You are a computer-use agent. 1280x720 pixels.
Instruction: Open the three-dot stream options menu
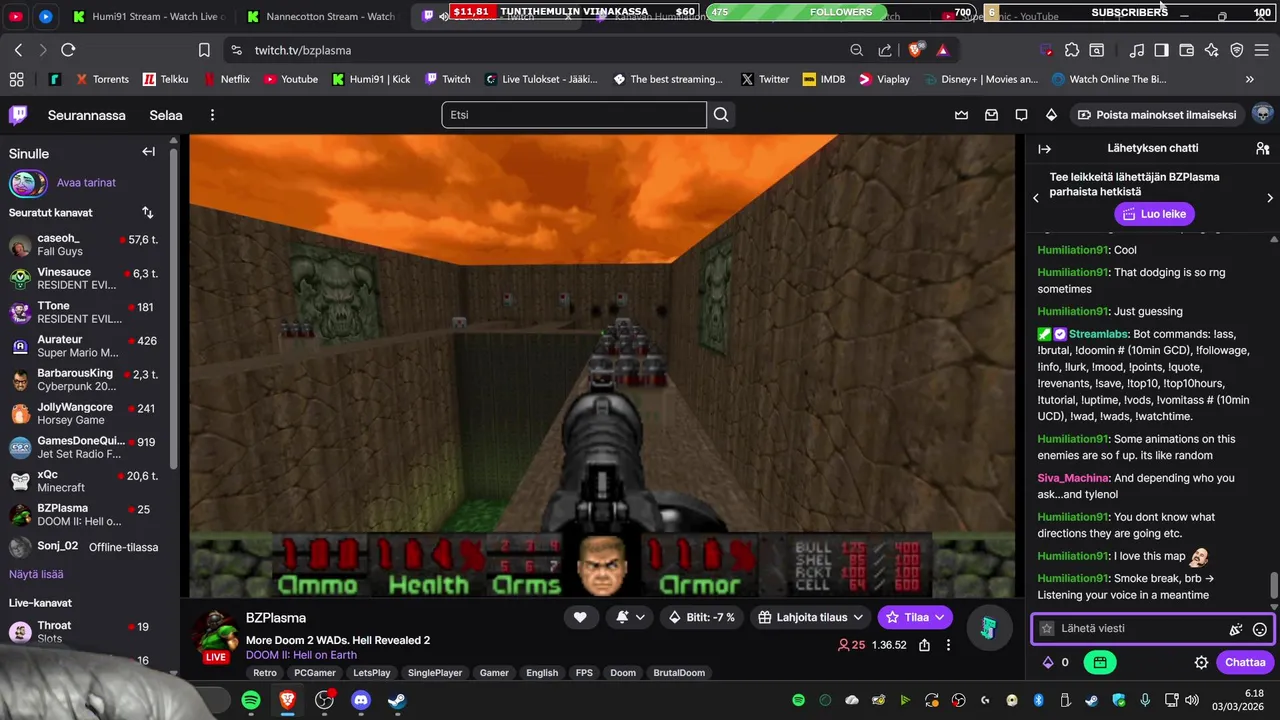point(949,645)
